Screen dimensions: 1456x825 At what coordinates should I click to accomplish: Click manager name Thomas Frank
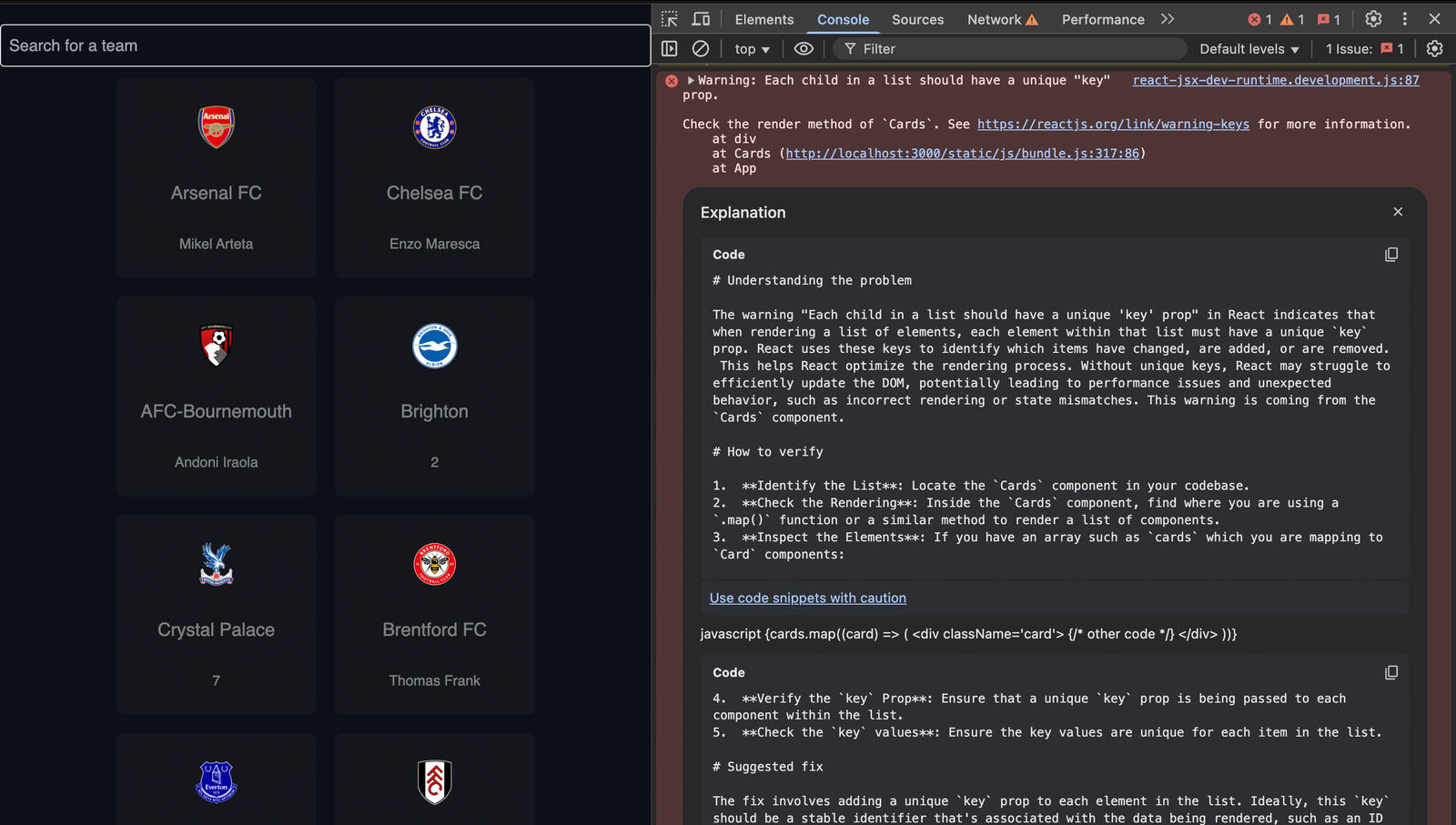pyautogui.click(x=435, y=680)
